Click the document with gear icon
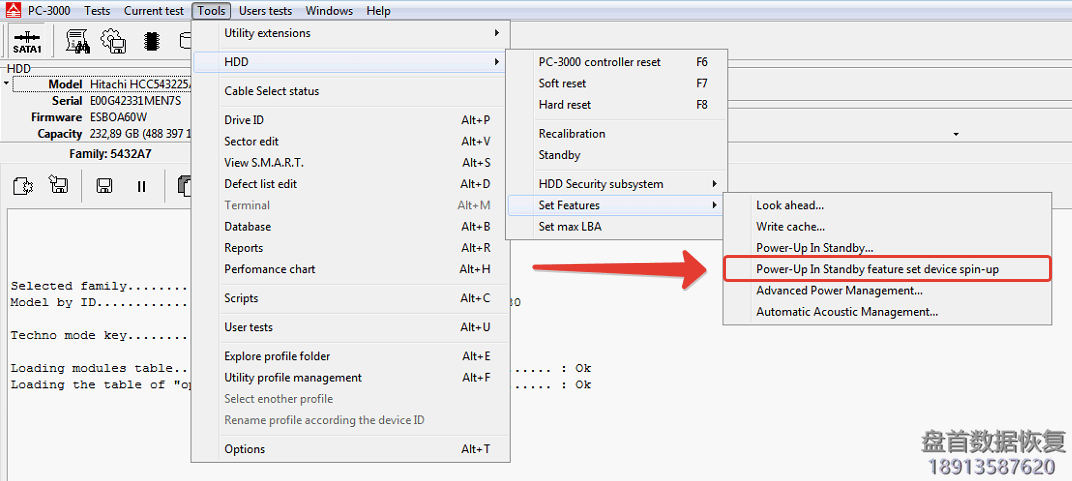Screen dimensions: 1072x481 (24, 186)
